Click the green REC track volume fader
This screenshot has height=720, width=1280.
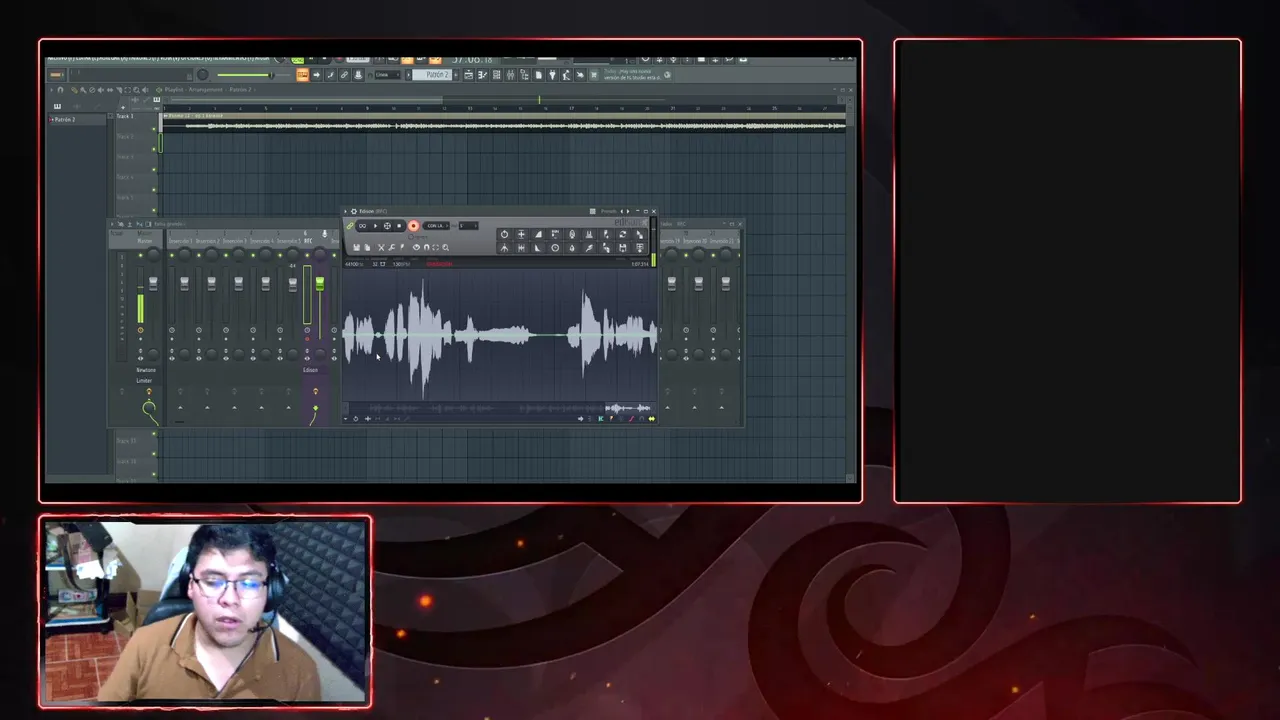click(320, 284)
